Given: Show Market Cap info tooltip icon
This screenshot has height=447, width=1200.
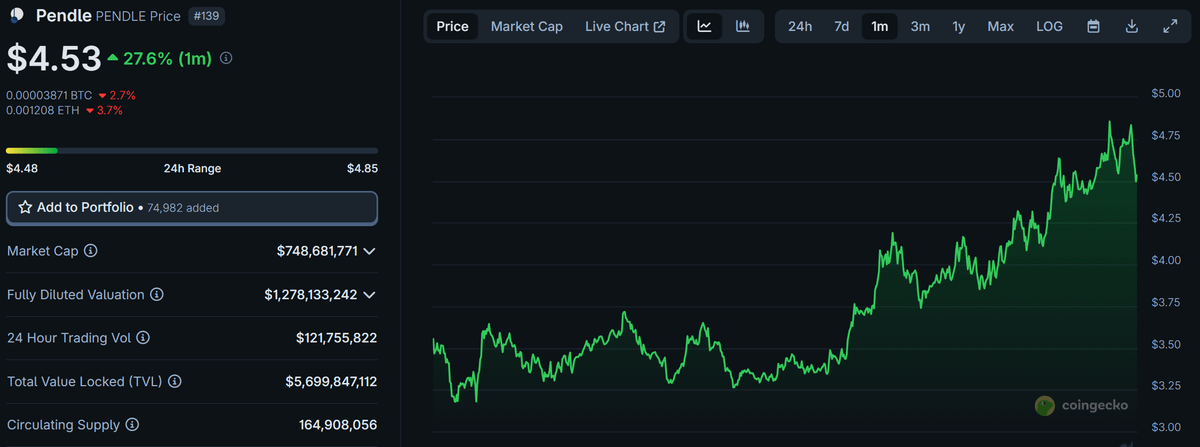Looking at the screenshot, I should (x=91, y=251).
